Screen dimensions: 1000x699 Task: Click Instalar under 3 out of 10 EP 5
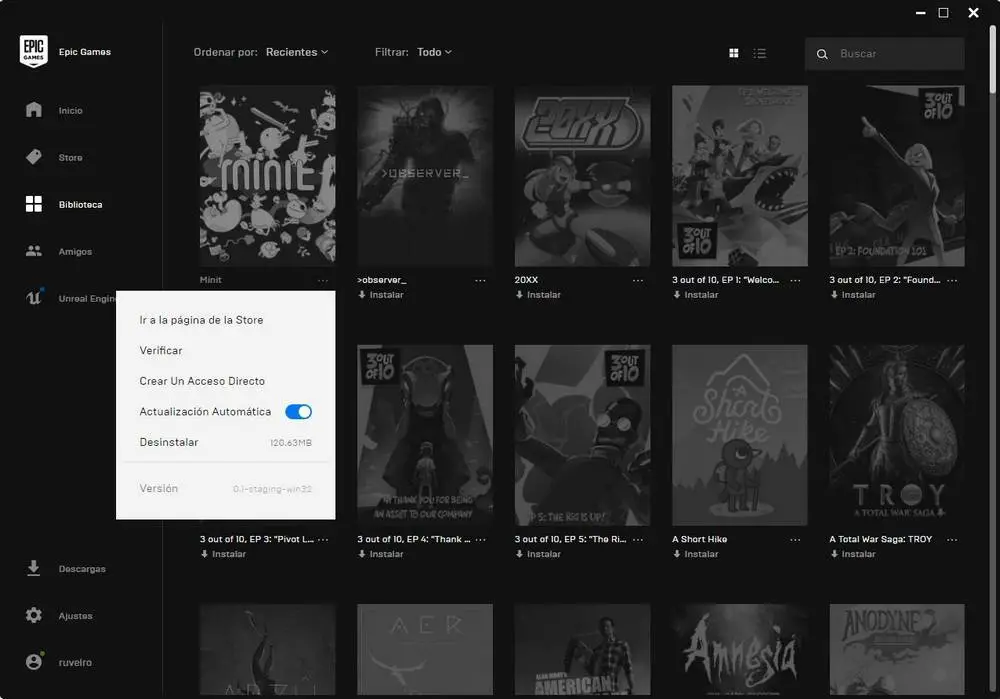pyautogui.click(x=538, y=554)
